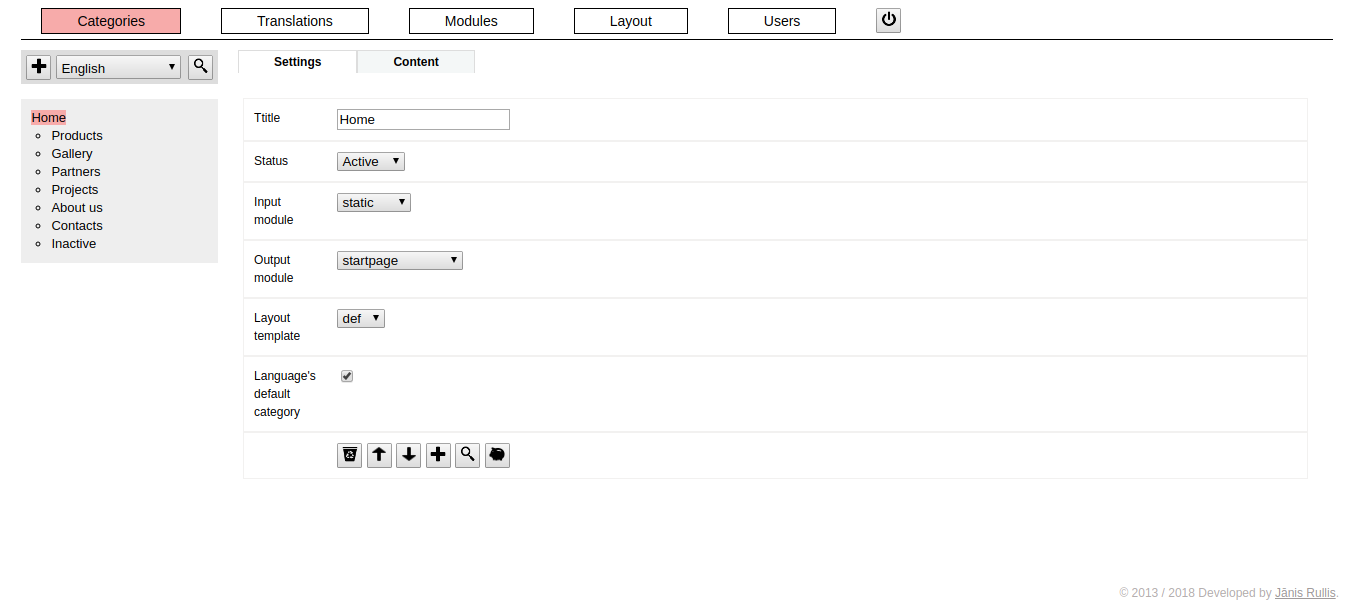
Task: Click the recycle bin delete icon
Action: [x=349, y=455]
